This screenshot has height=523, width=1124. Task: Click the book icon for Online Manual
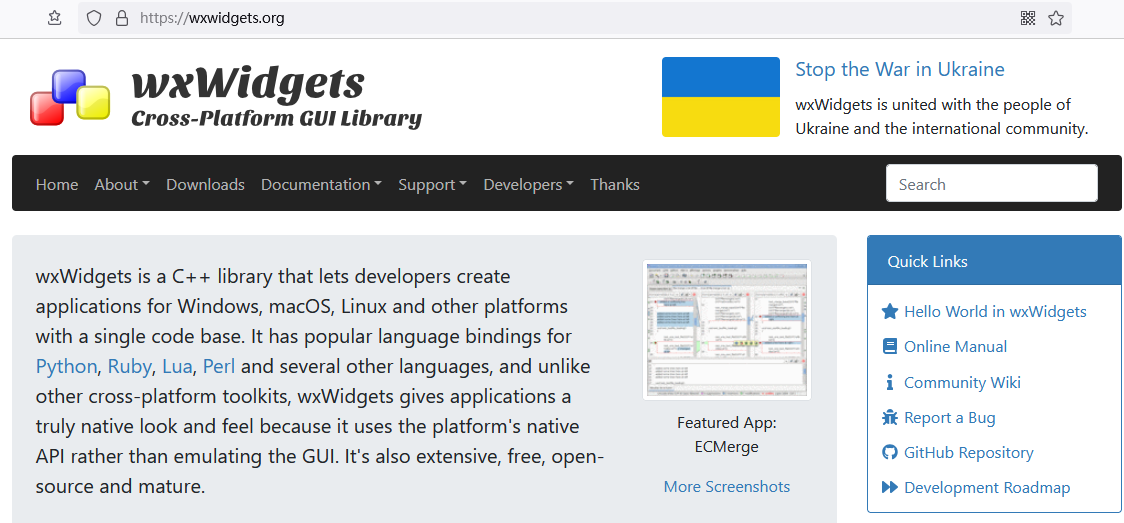890,347
